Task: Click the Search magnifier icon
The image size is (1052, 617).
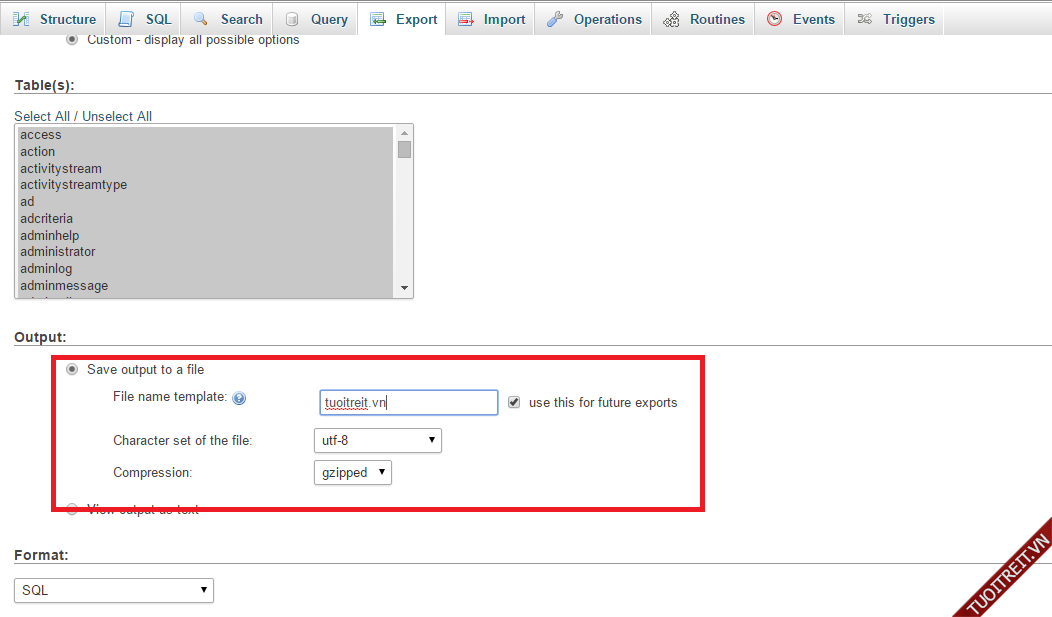Action: click(201, 19)
